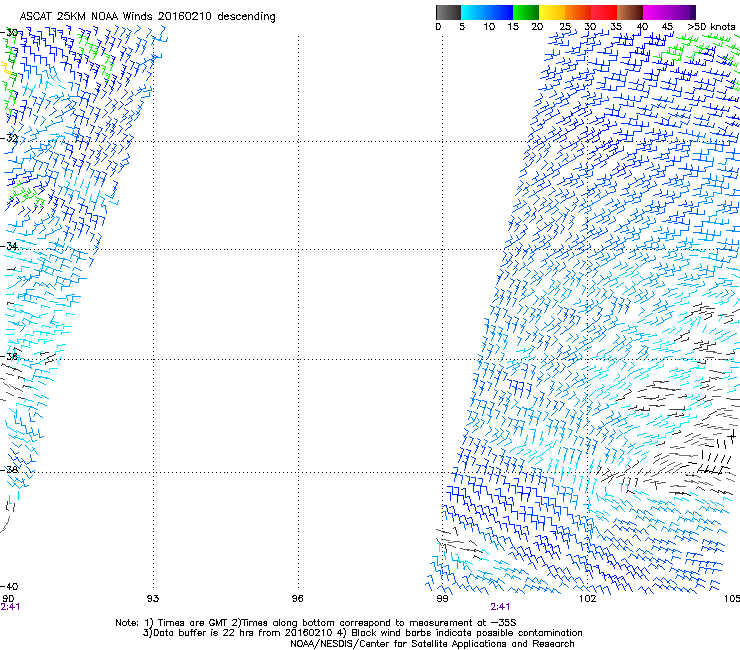Select the '-40' latitude axis label

pos(9,587)
